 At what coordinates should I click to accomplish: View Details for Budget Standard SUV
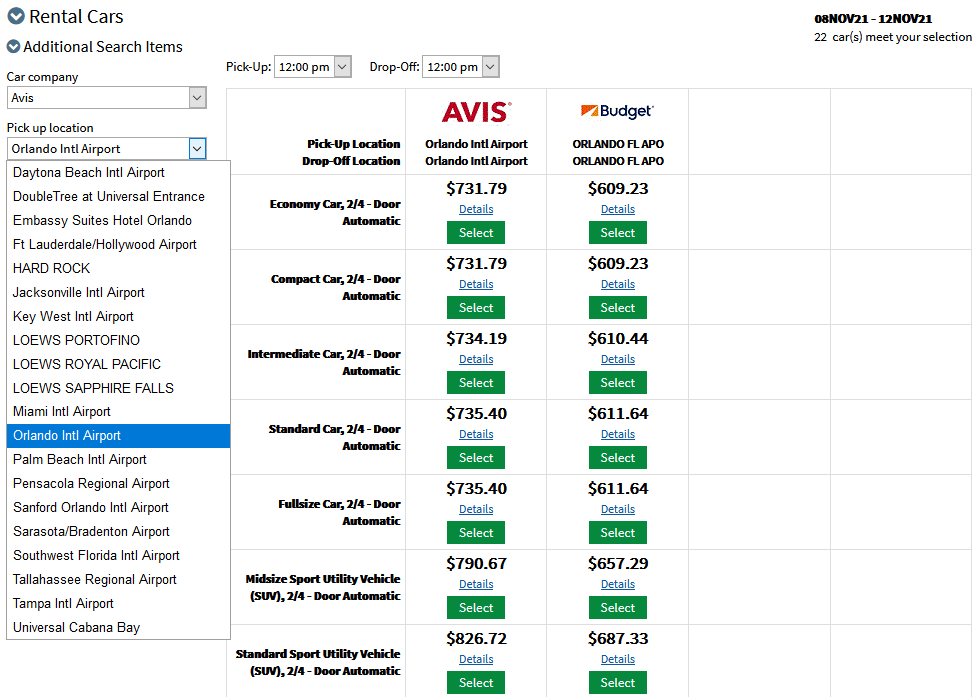617,660
